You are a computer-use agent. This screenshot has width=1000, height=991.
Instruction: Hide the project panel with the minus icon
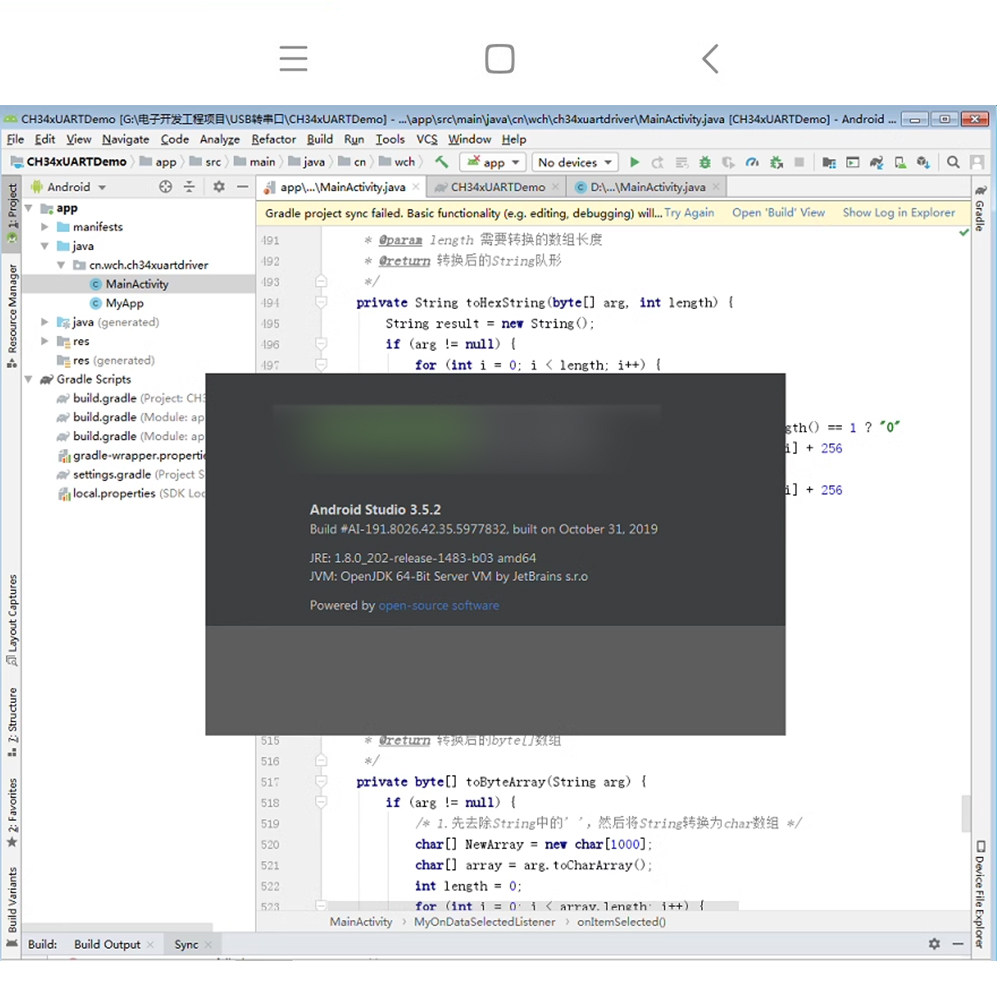point(242,186)
